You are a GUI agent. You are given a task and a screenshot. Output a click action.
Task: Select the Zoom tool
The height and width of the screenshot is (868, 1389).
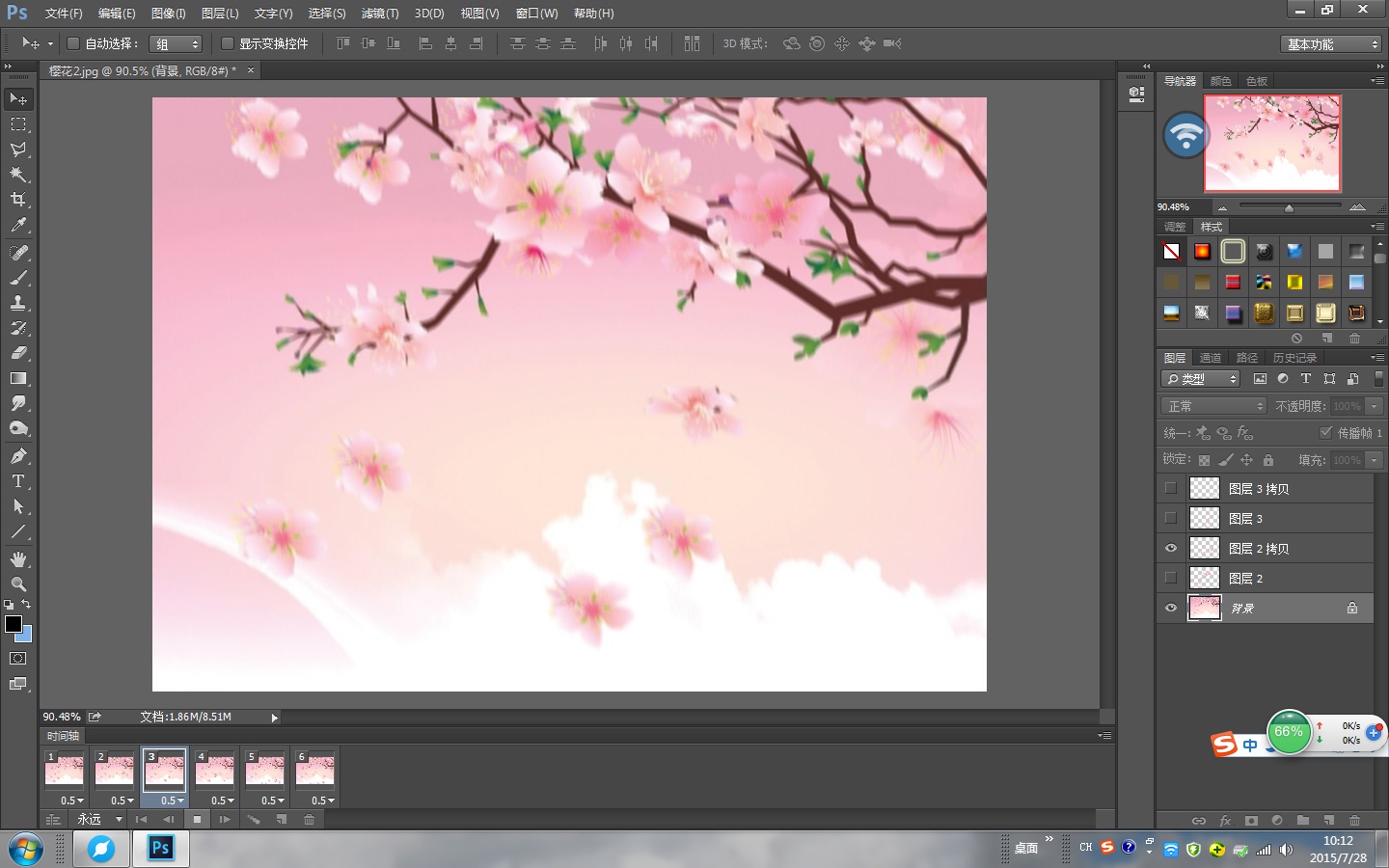coord(18,584)
